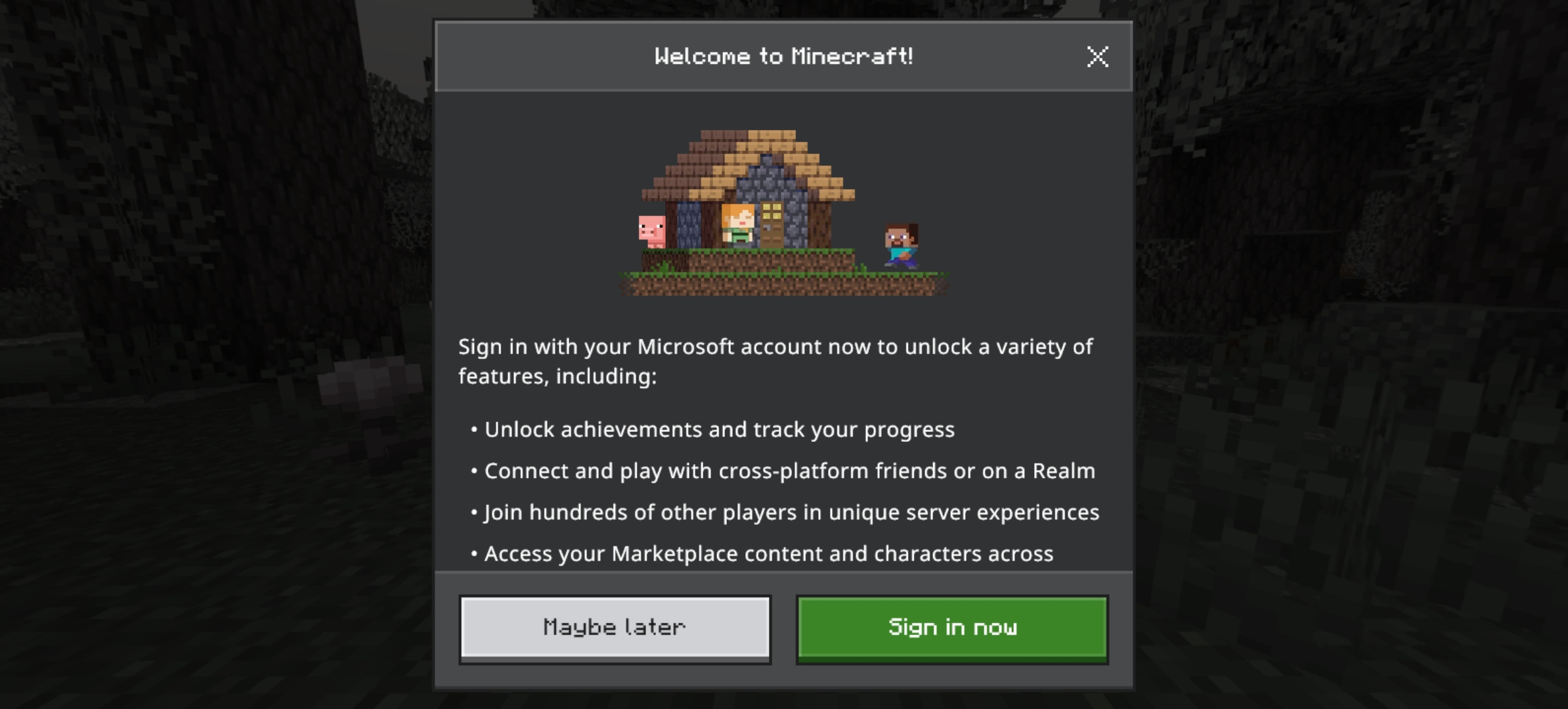Image resolution: width=1568 pixels, height=709 pixels.
Task: Select the Connect and play with cross-platform friends line
Action: click(x=783, y=471)
